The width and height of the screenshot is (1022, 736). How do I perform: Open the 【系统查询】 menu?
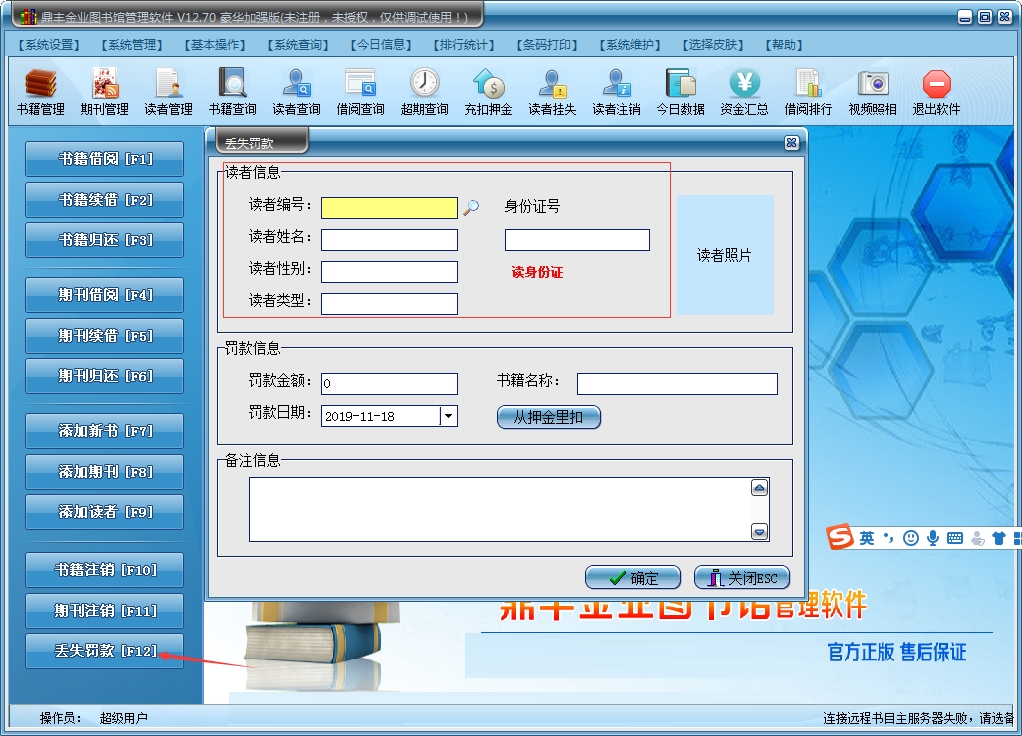coord(298,45)
